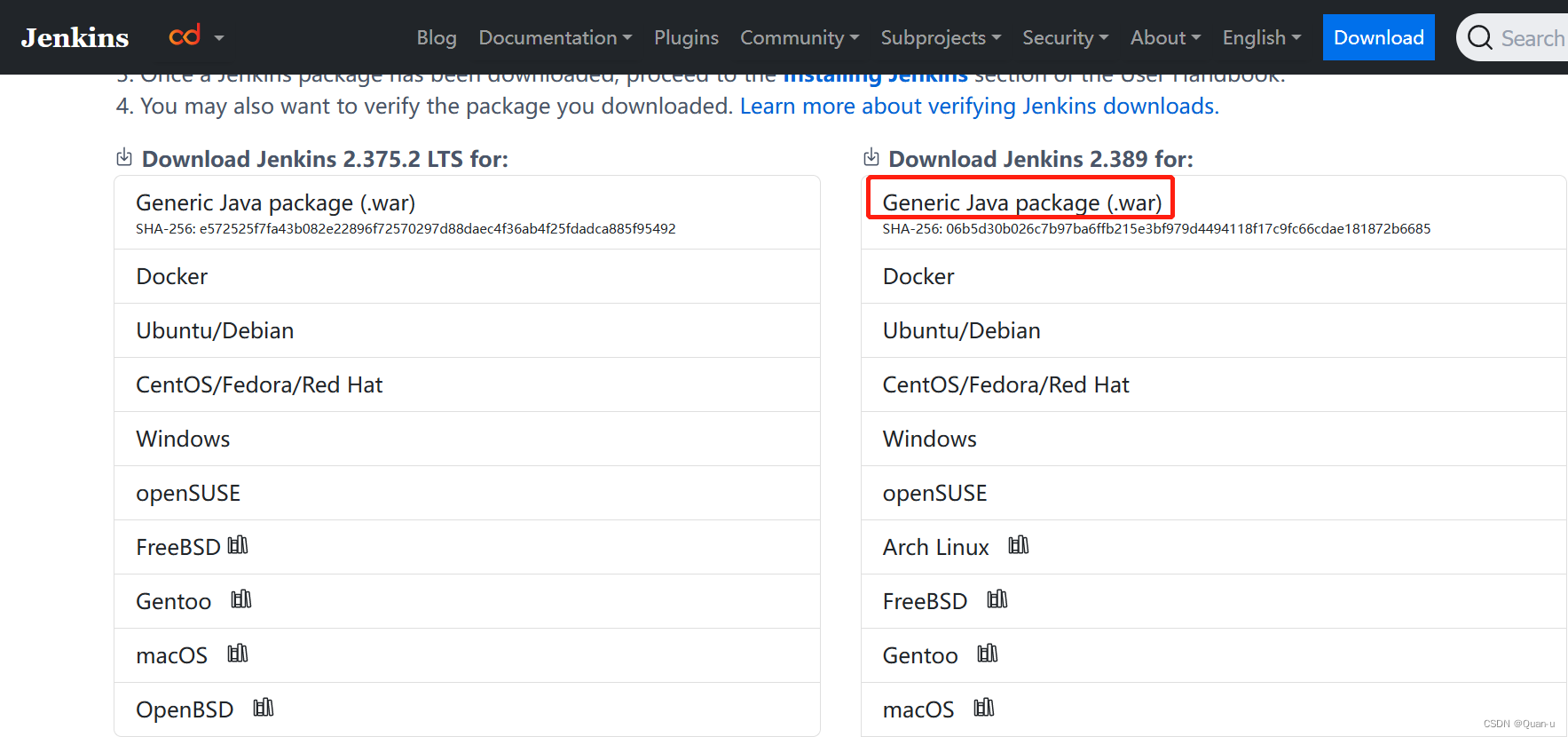
Task: Change language using English dropdown
Action: tap(1262, 37)
